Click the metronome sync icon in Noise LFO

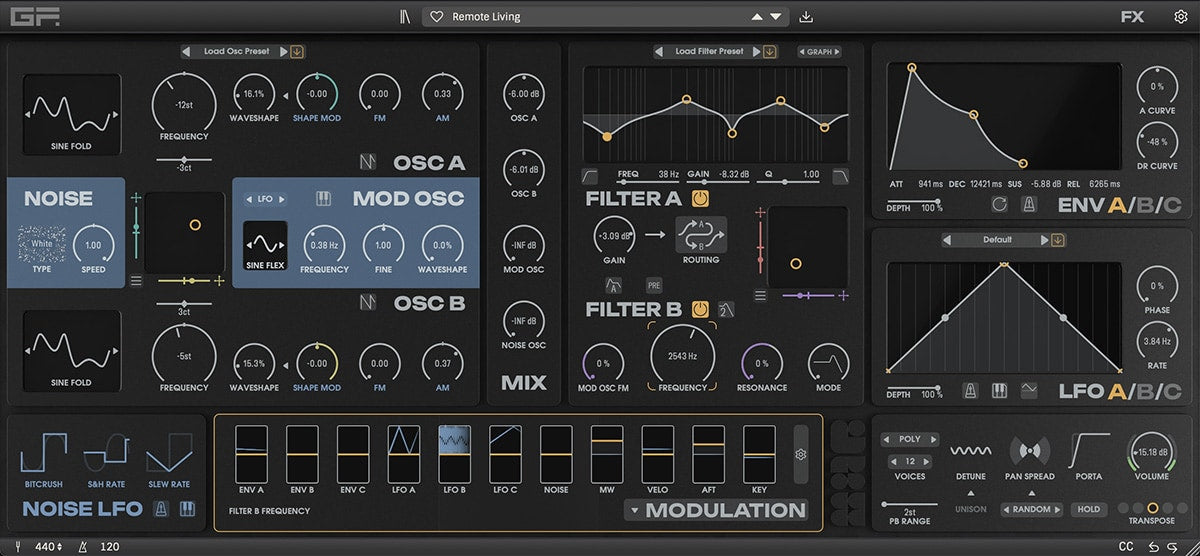[x=161, y=510]
